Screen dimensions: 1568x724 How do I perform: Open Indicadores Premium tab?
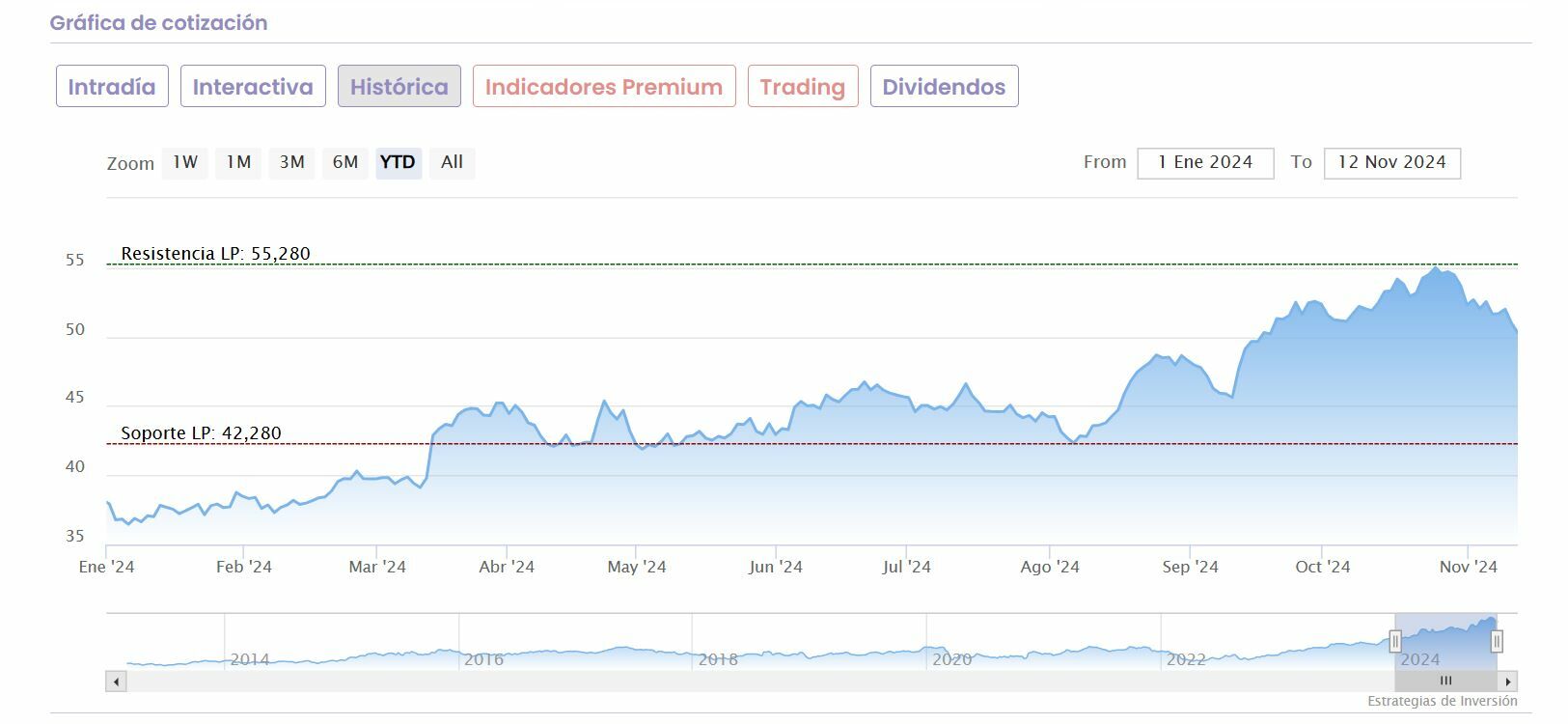coord(604,87)
